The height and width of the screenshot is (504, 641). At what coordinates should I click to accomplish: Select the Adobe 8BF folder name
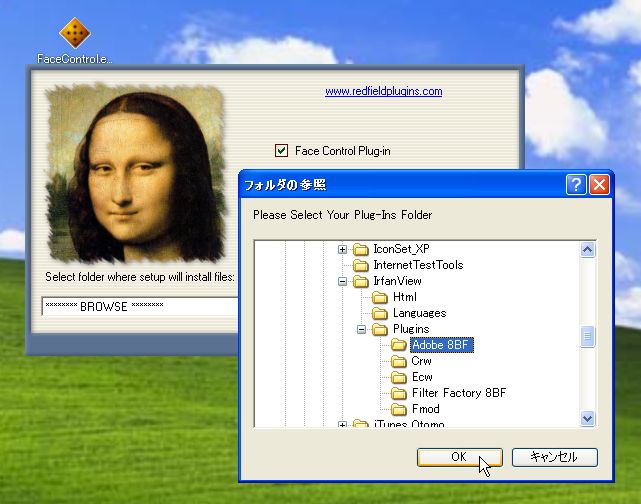click(442, 345)
